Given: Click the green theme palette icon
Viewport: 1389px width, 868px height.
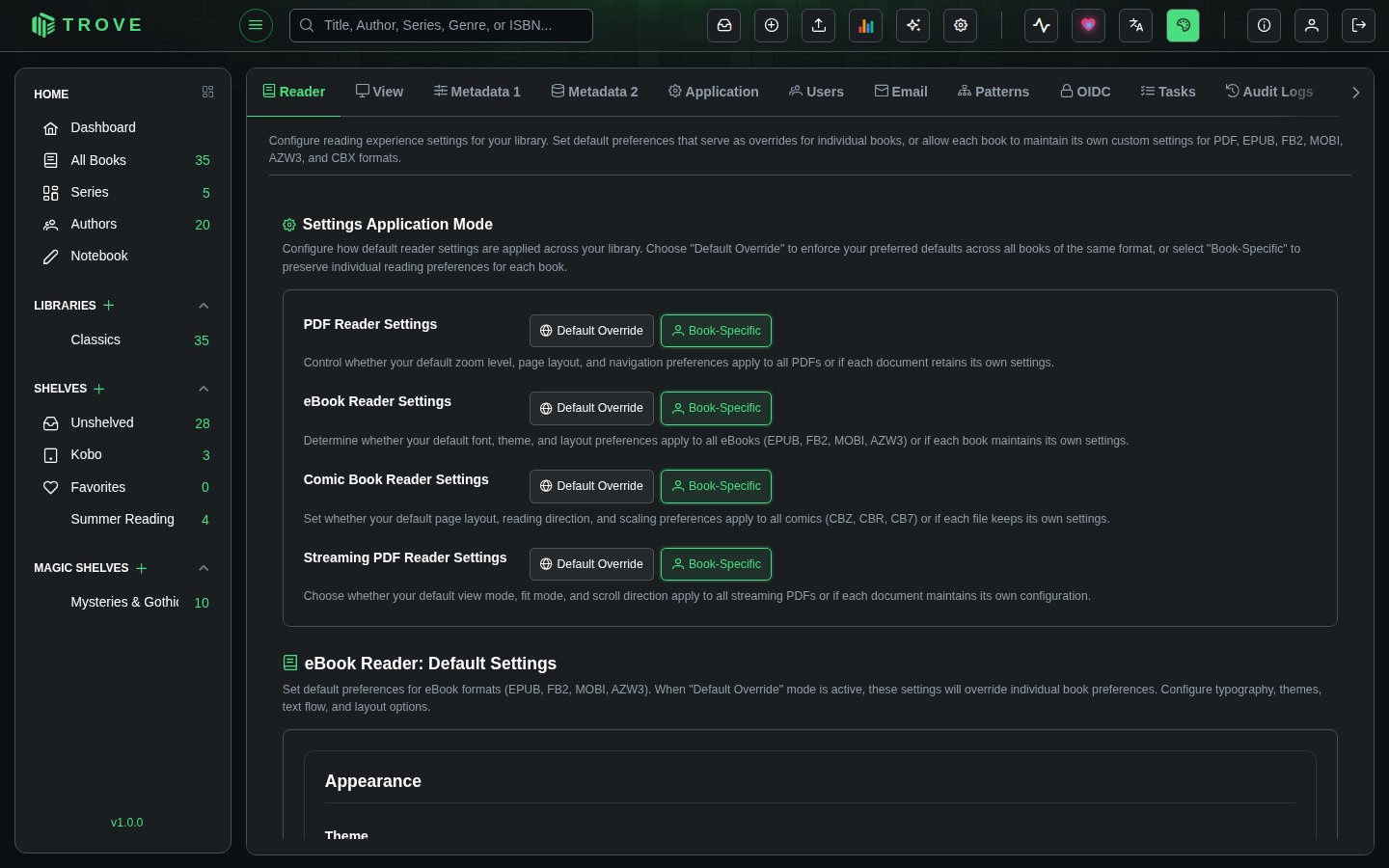Looking at the screenshot, I should [x=1184, y=25].
